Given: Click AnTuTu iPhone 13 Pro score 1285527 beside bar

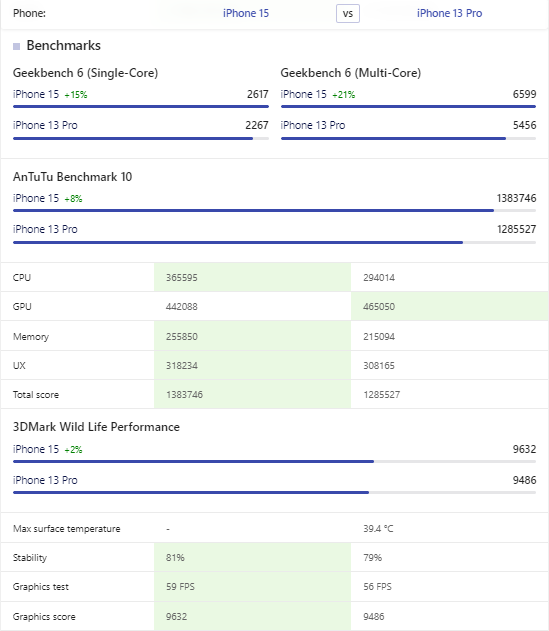Looking at the screenshot, I should [516, 229].
